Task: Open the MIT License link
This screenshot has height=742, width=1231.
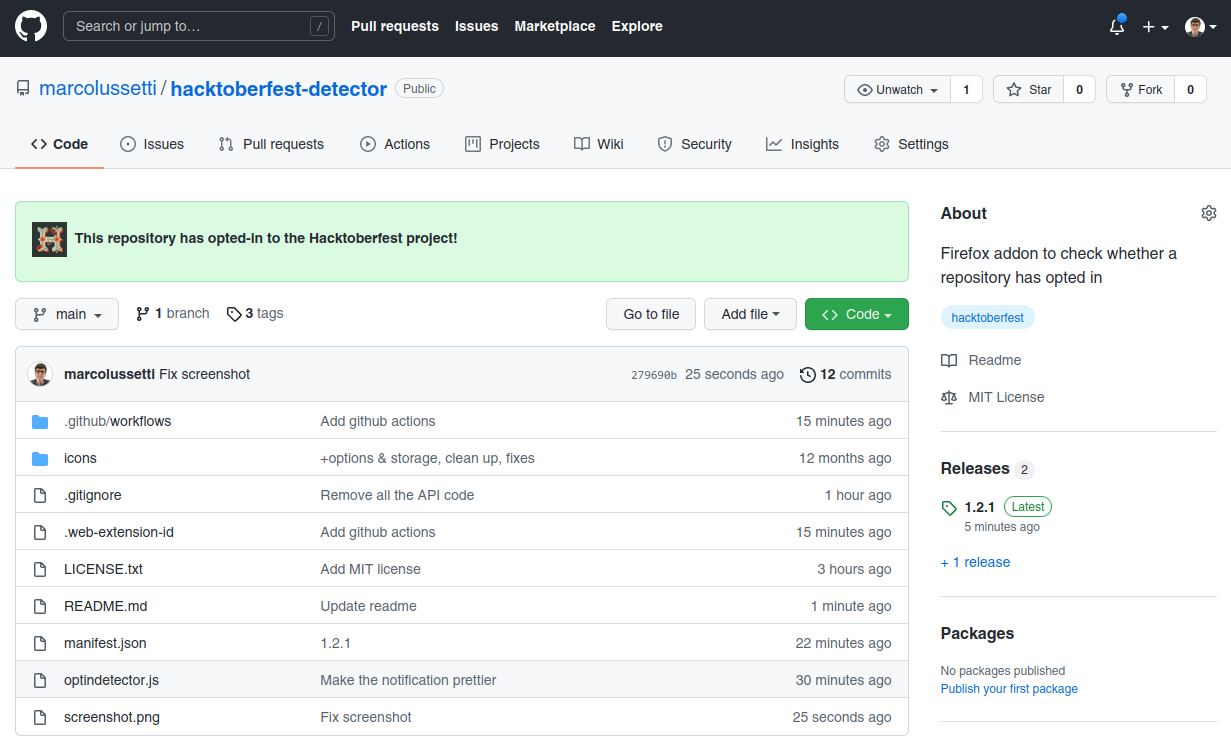Action: coord(993,397)
